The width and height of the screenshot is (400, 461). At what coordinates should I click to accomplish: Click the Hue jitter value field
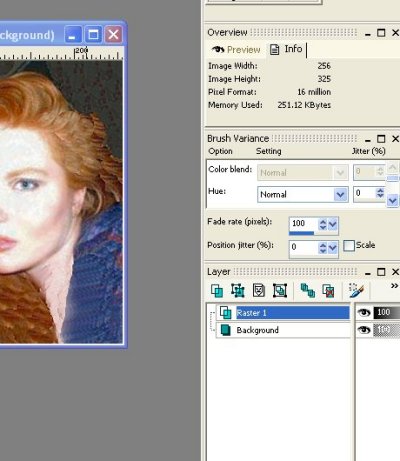[365, 193]
